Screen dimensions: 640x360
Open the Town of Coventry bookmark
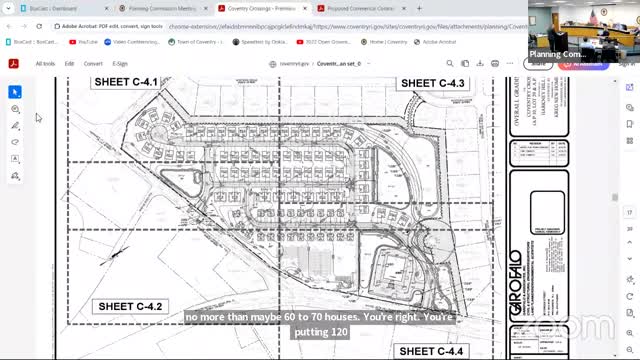tap(196, 42)
